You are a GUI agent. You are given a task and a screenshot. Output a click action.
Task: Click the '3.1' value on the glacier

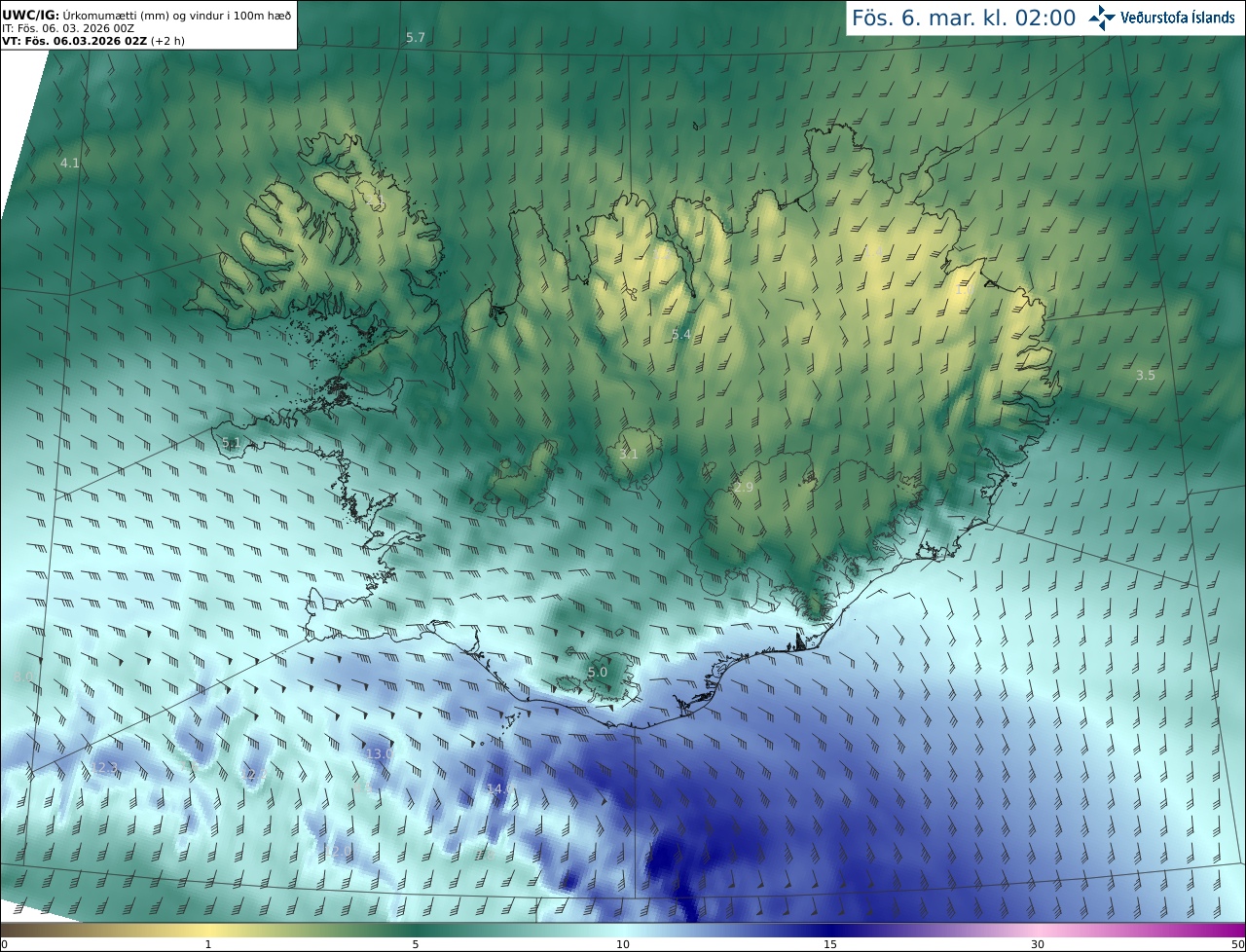tap(629, 454)
